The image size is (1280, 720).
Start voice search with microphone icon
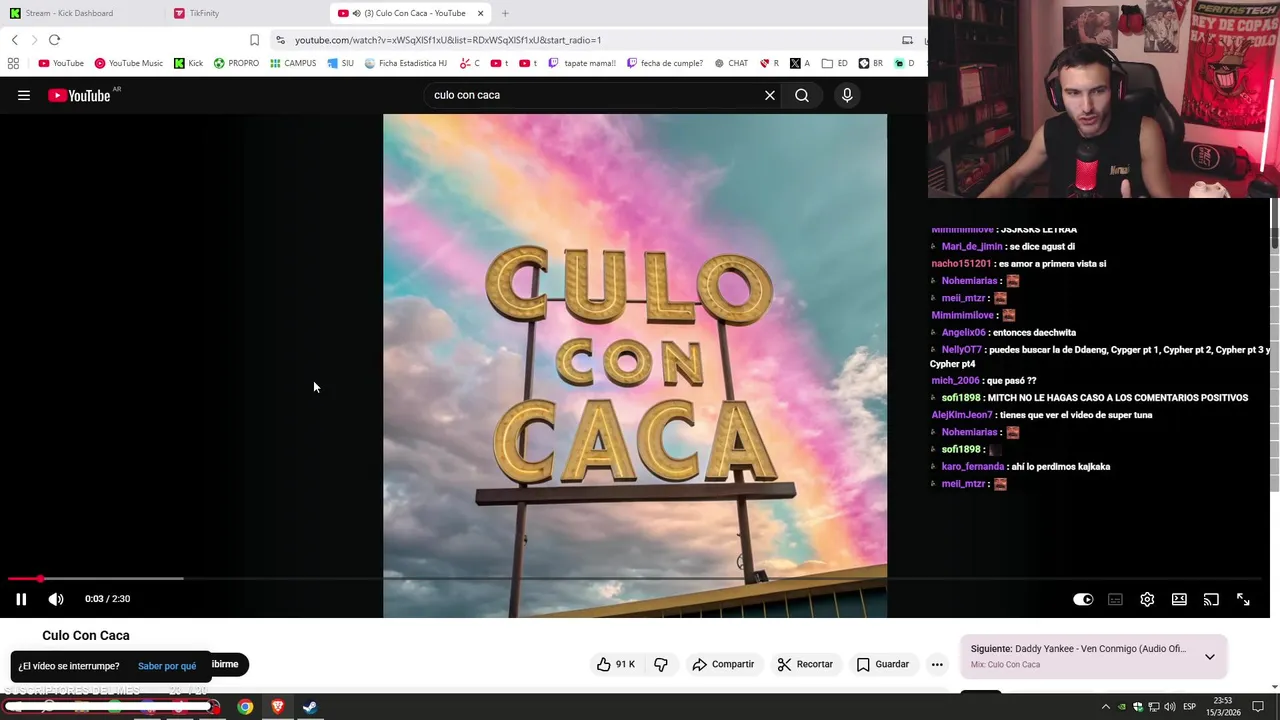847,95
